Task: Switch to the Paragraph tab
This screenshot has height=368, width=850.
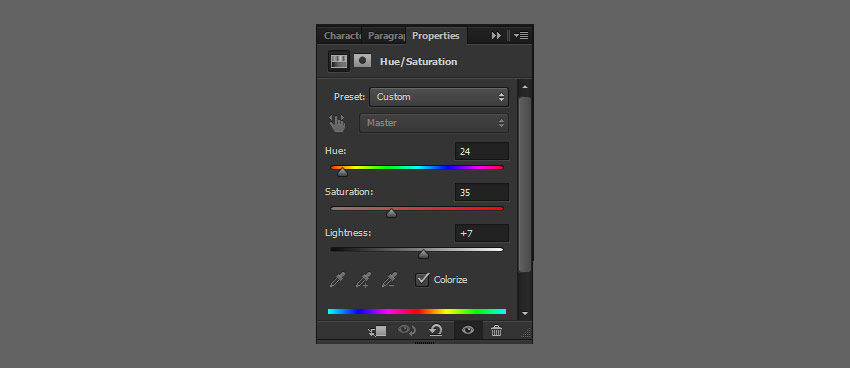Action: pos(385,36)
